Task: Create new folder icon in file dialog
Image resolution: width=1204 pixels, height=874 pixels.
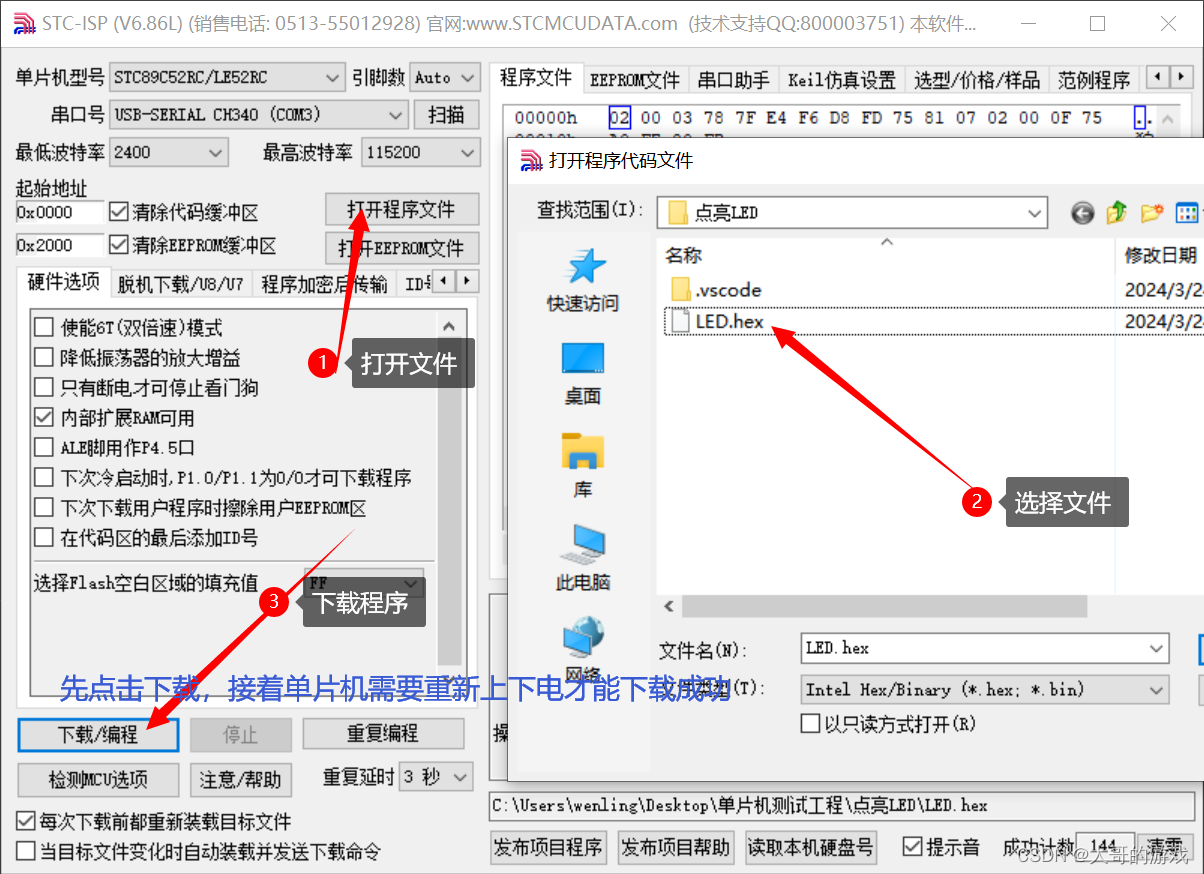Action: tap(1152, 212)
